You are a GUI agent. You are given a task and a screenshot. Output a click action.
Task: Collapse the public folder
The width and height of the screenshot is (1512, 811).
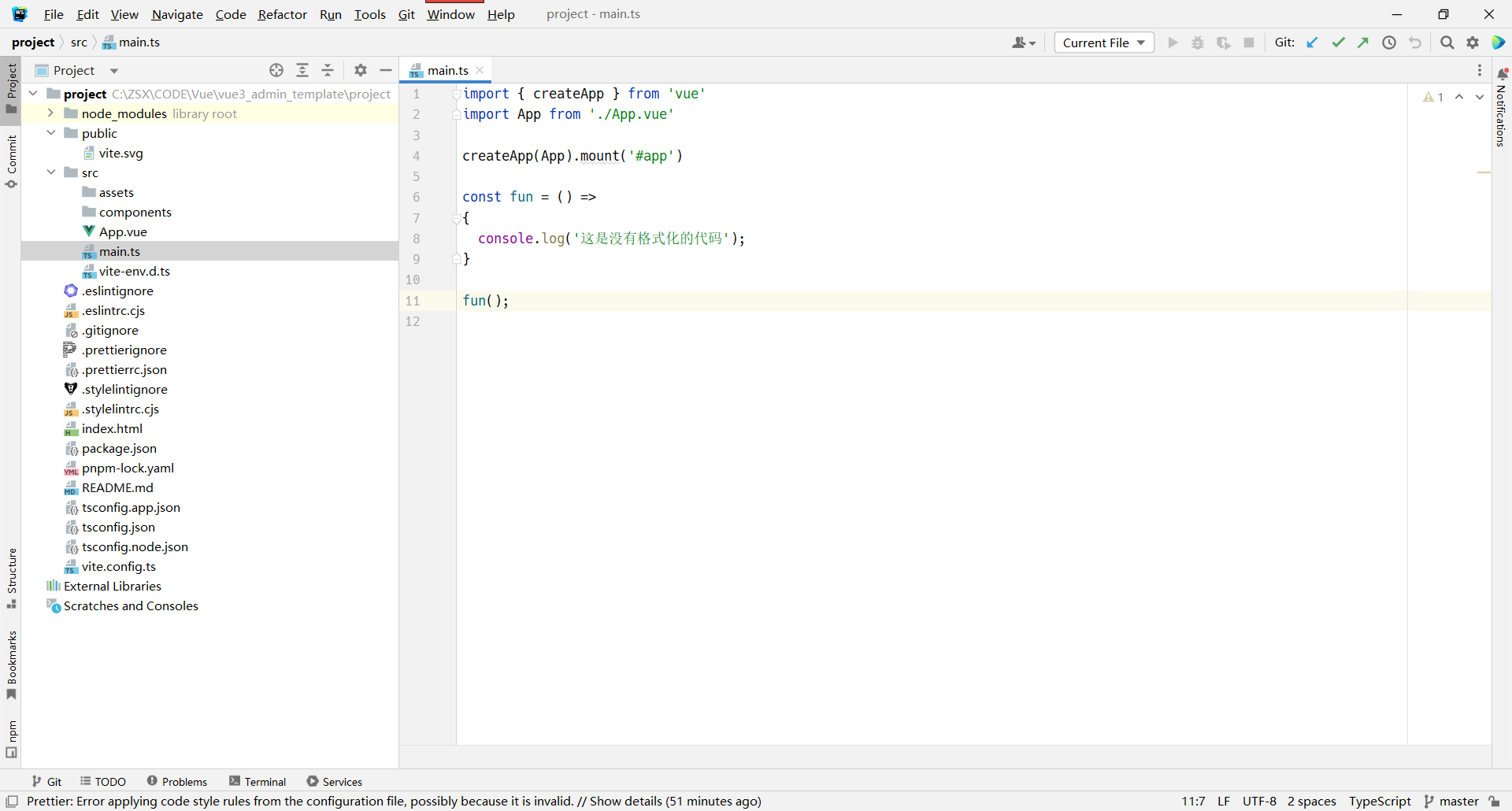pos(51,133)
